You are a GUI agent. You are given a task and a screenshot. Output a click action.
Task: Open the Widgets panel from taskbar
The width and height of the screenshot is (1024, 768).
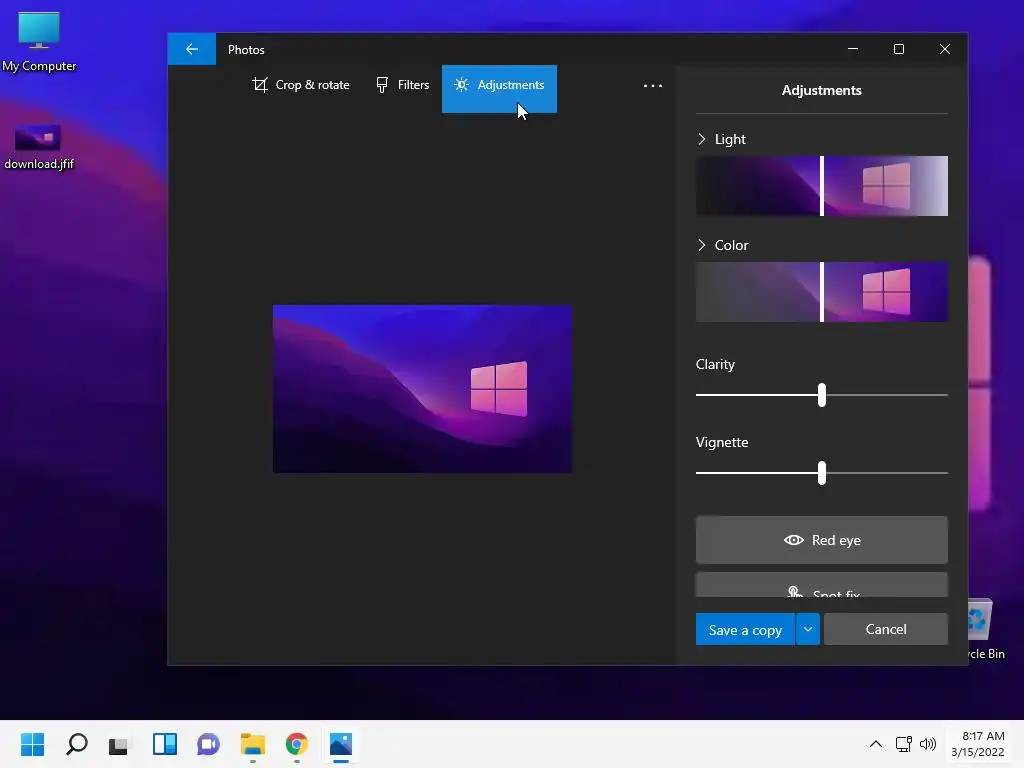165,744
